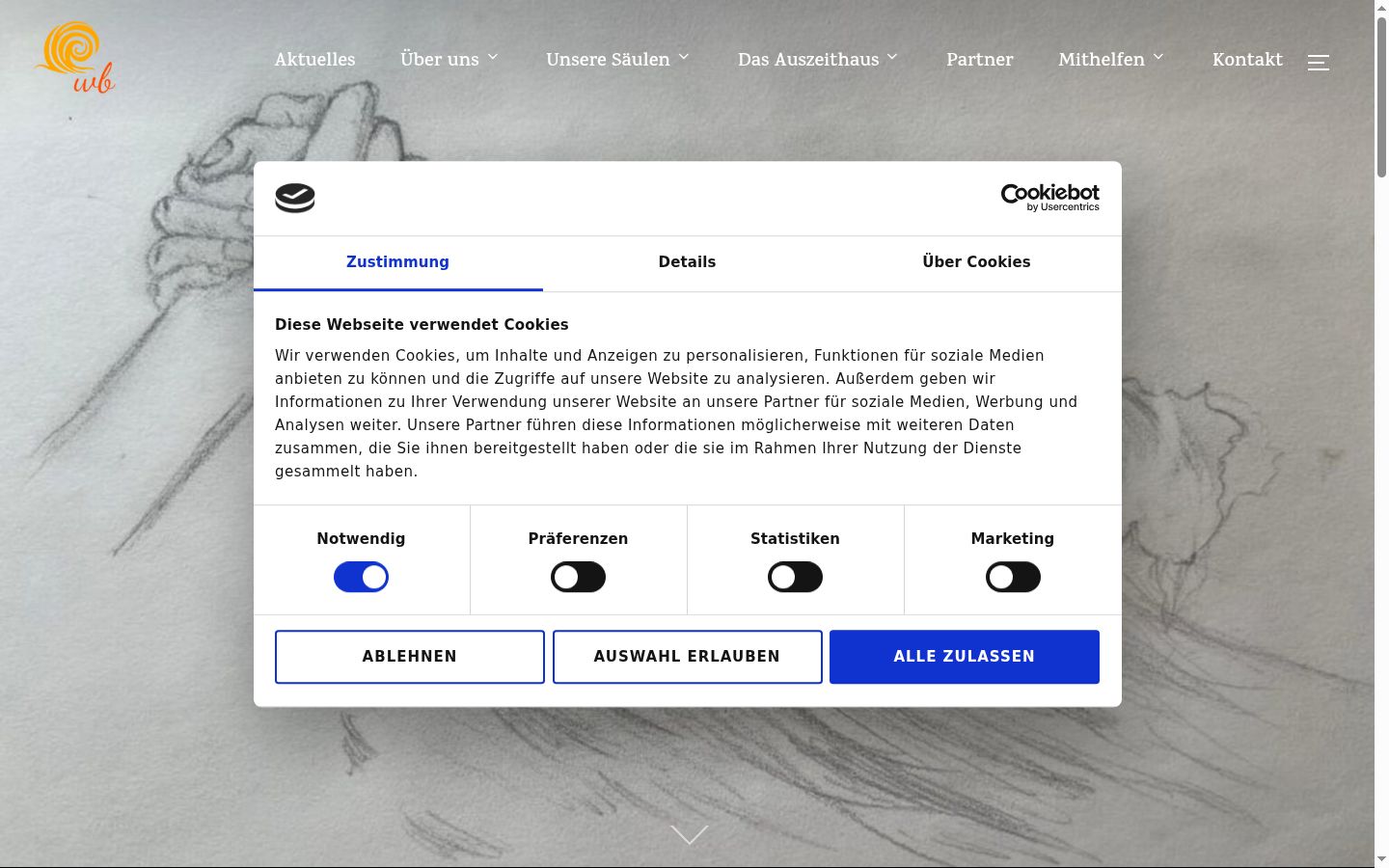Click the scroll-down arrow below the banner
Screen dimensions: 1389x868
pyautogui.click(x=689, y=834)
